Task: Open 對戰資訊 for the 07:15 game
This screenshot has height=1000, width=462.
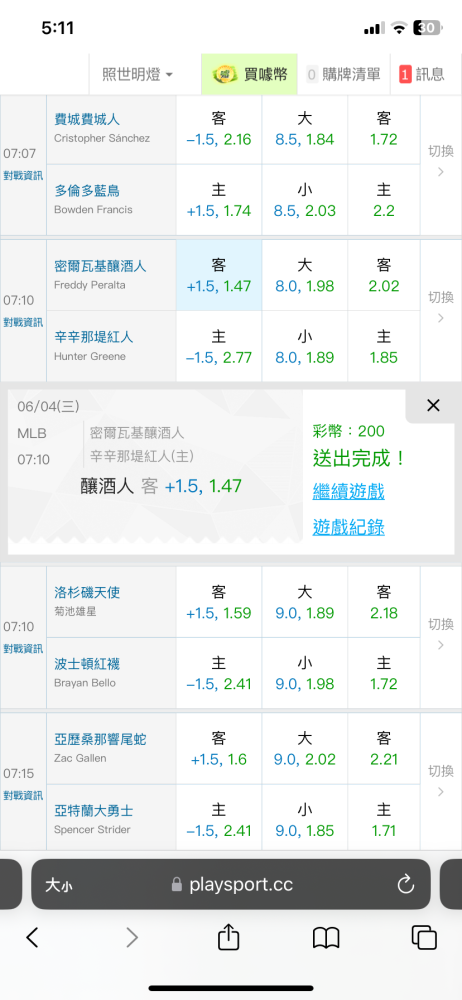Action: pos(23,795)
